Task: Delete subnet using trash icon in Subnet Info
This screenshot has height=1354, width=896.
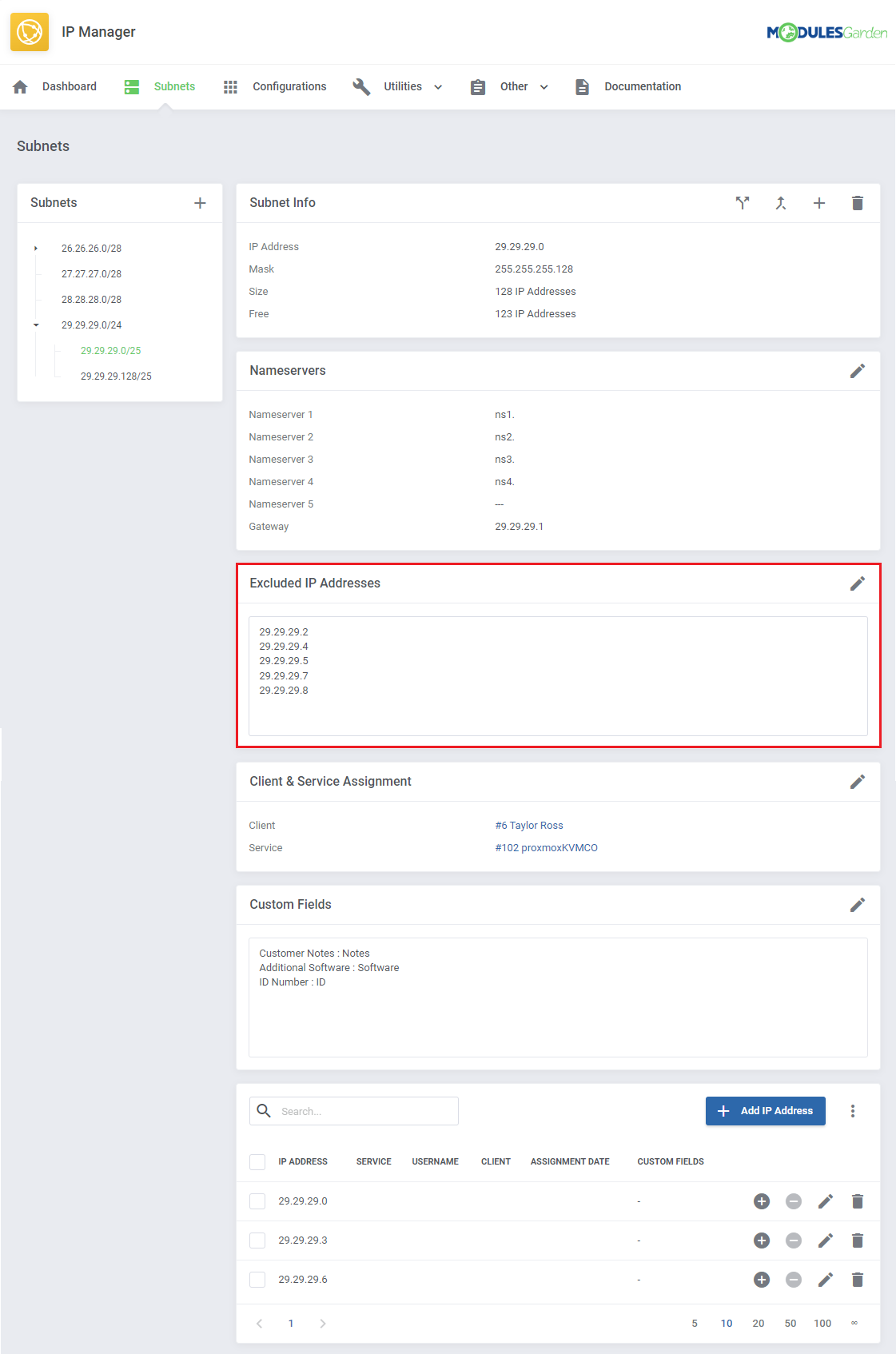Action: (x=858, y=203)
